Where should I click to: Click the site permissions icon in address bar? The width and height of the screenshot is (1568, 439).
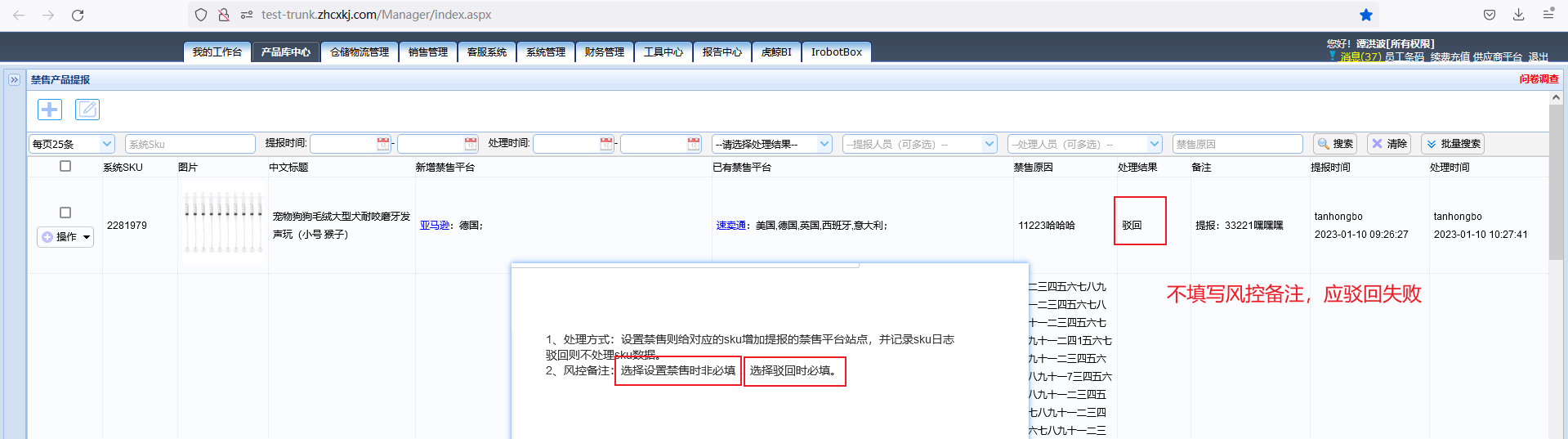(x=247, y=15)
